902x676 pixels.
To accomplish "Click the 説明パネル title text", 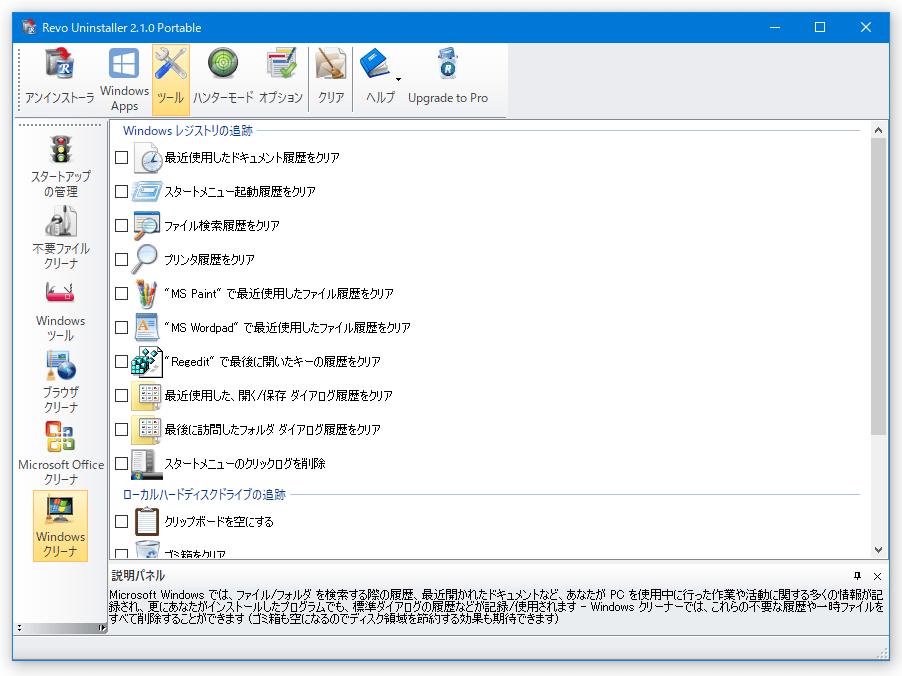I will tap(137, 575).
